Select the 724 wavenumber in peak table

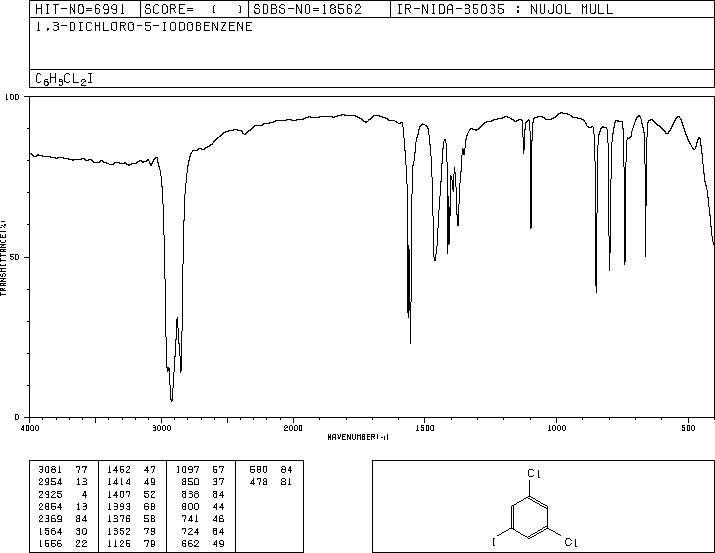pyautogui.click(x=190, y=532)
